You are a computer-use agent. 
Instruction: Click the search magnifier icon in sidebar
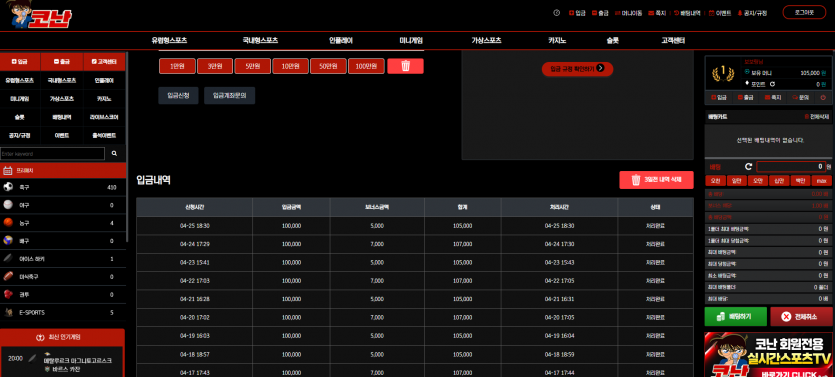point(114,153)
